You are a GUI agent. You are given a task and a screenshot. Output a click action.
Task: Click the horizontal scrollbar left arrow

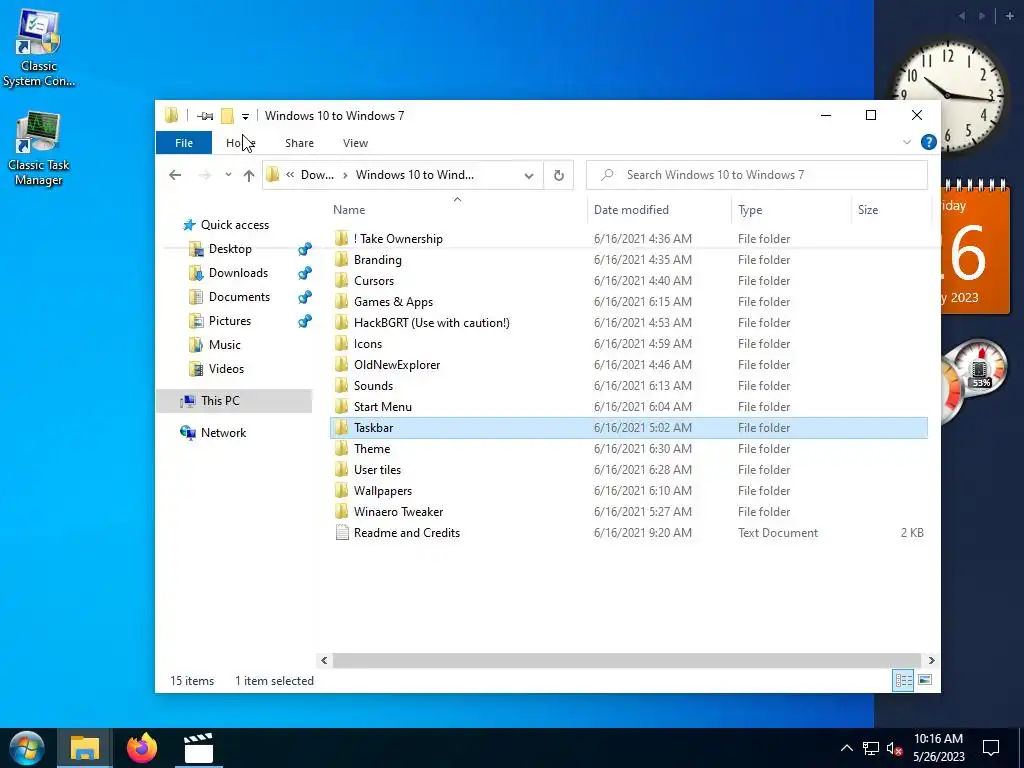pos(324,660)
